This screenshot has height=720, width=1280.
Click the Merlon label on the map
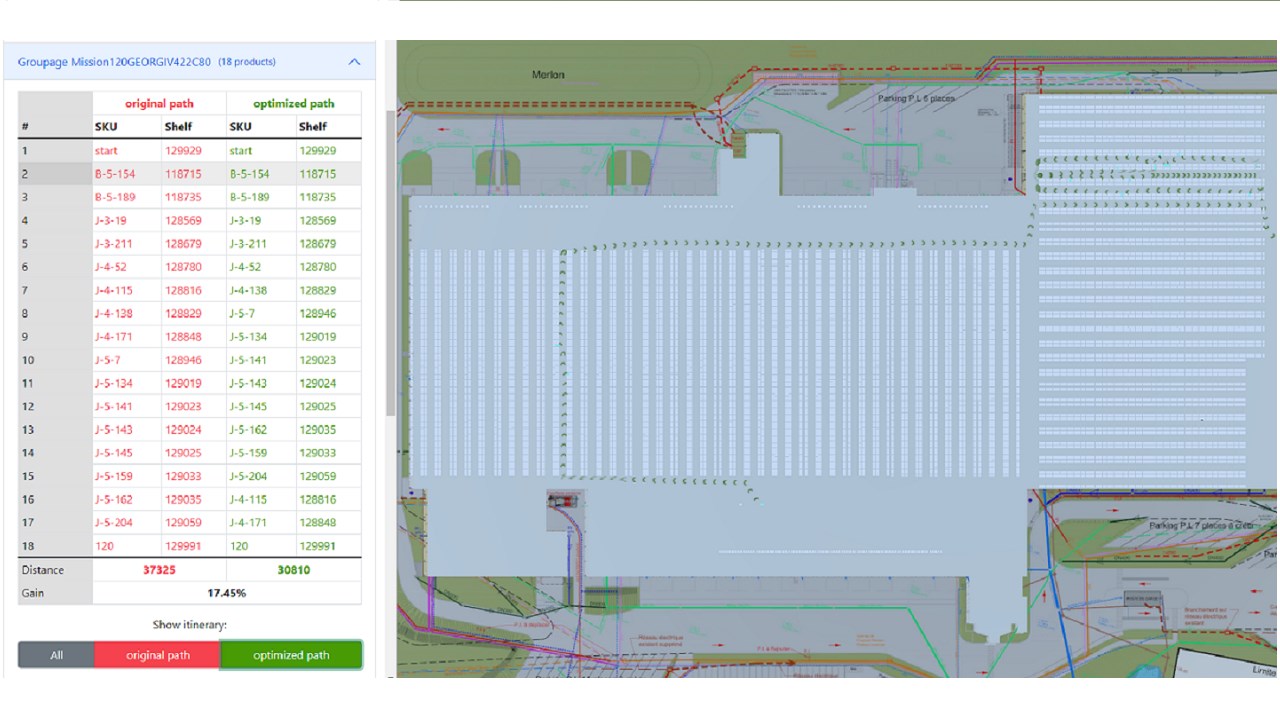tap(548, 75)
